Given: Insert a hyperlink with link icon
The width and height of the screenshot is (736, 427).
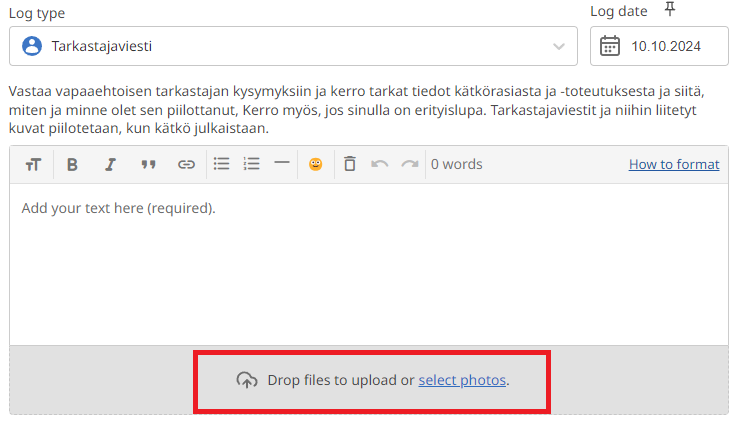Looking at the screenshot, I should point(186,165).
